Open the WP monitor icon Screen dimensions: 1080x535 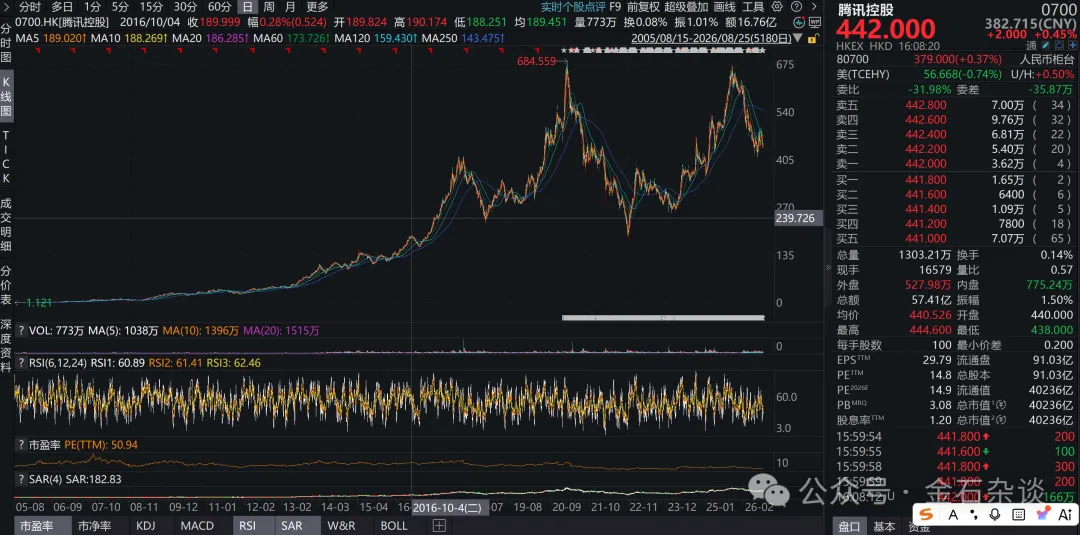[815, 22]
